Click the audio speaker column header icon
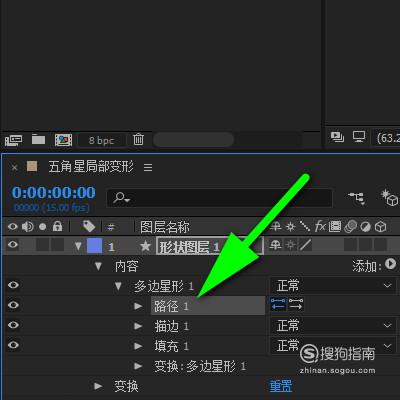The width and height of the screenshot is (400, 400). click(27, 227)
